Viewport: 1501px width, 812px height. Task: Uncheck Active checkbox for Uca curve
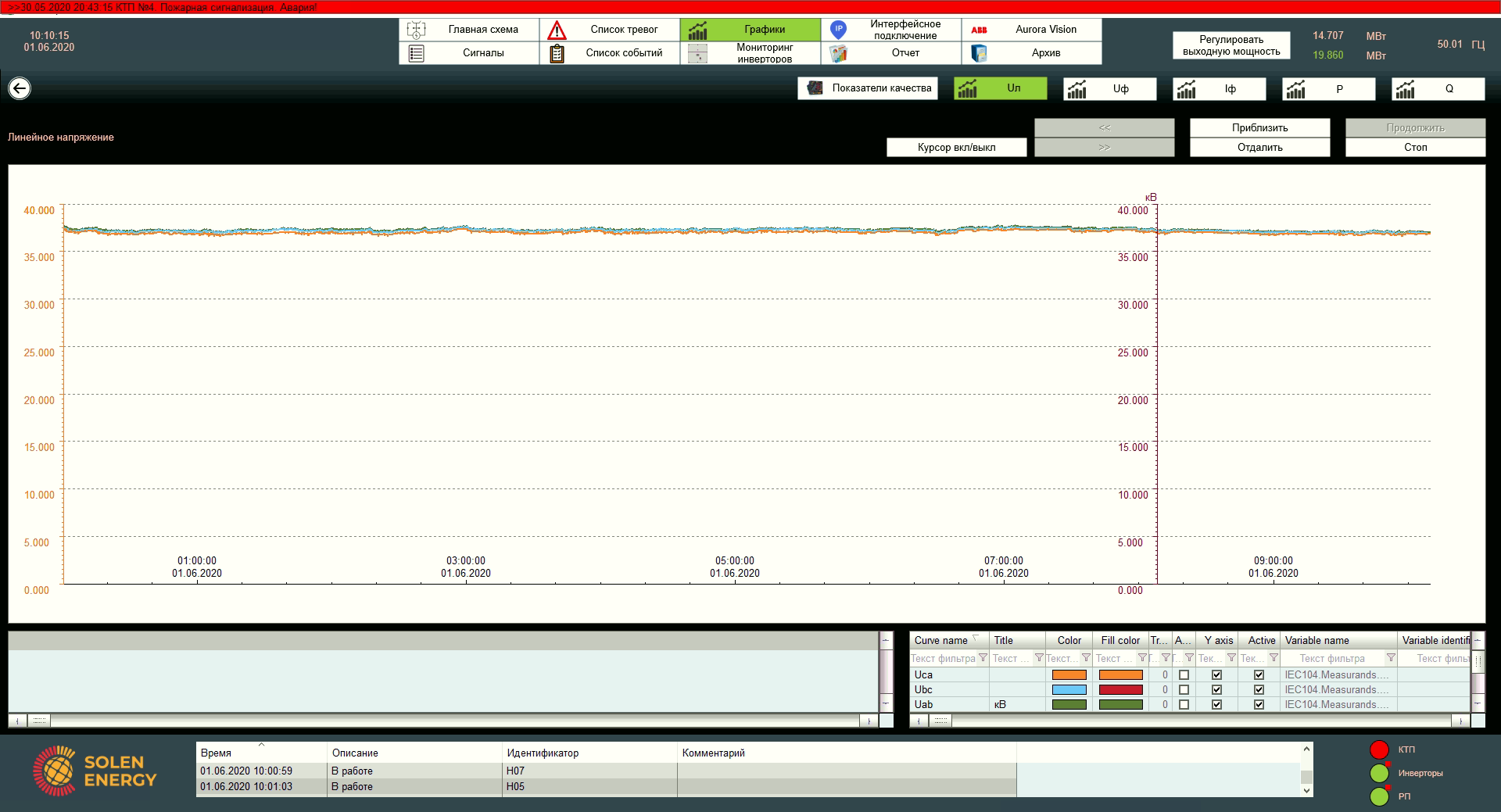(x=1259, y=674)
